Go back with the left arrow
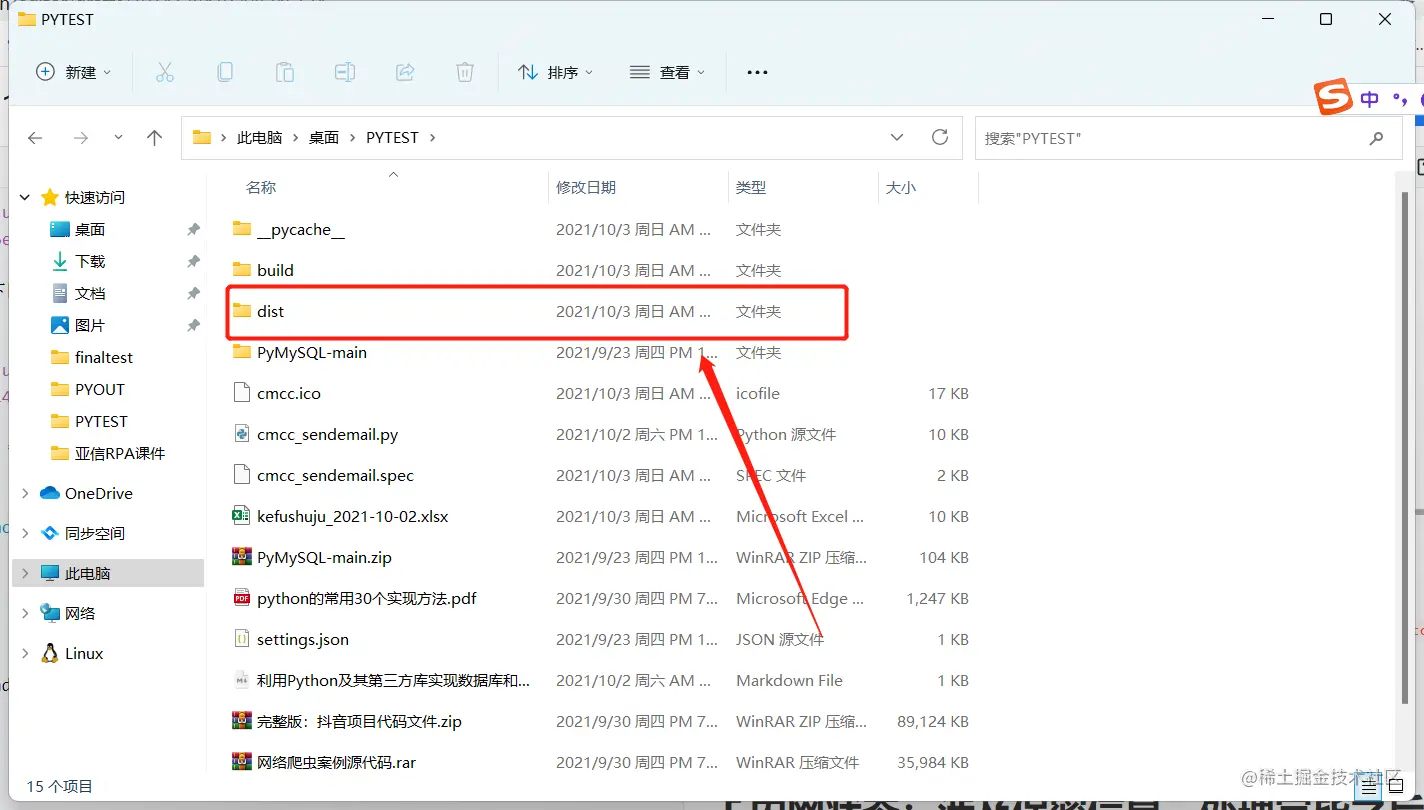The height and width of the screenshot is (810, 1424). [x=35, y=138]
